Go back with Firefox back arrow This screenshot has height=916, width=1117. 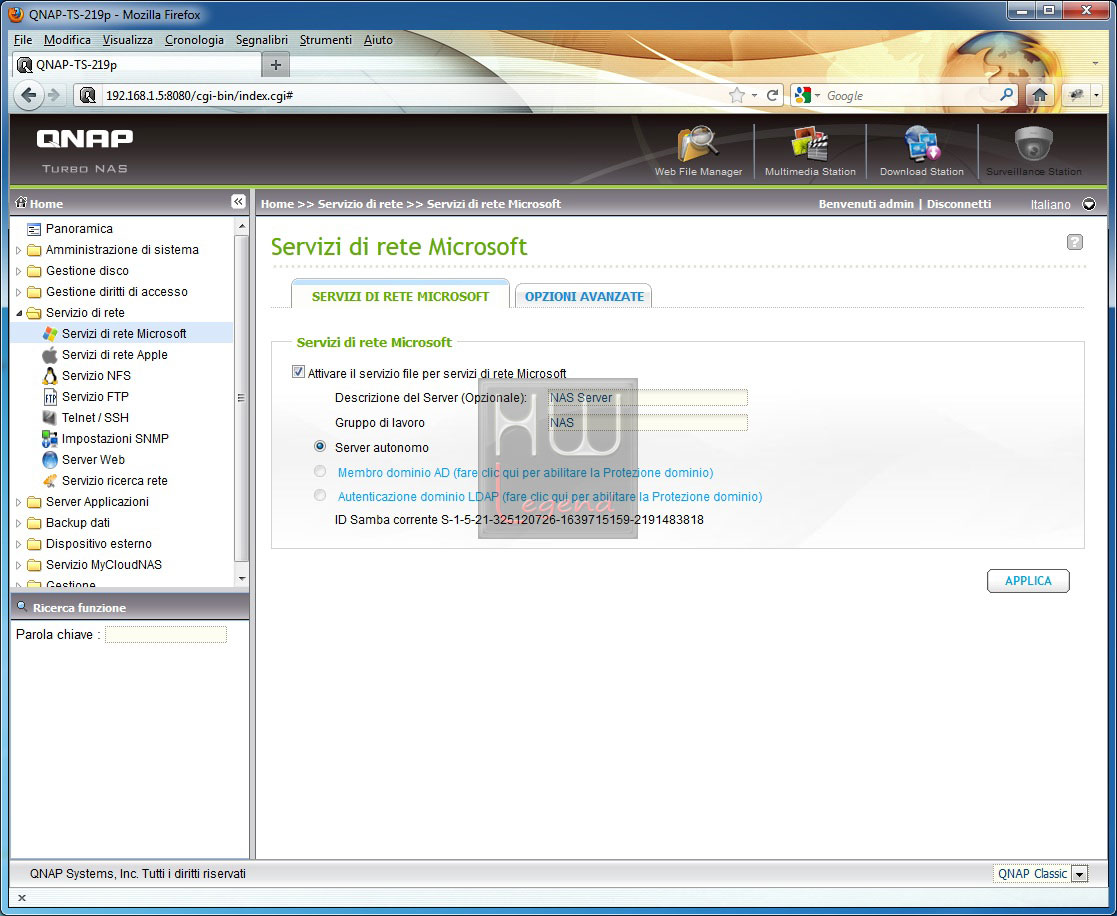click(x=28, y=95)
